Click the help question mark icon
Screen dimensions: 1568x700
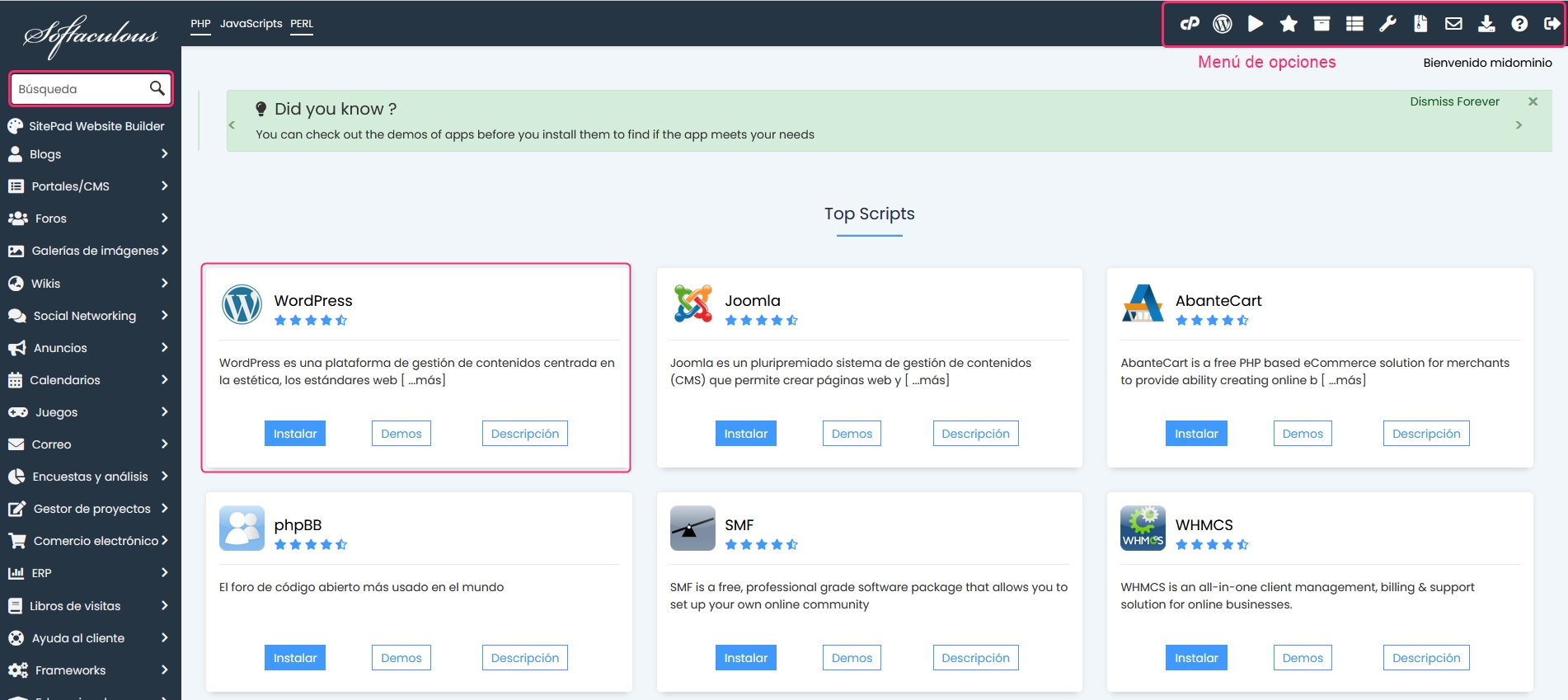(x=1519, y=24)
